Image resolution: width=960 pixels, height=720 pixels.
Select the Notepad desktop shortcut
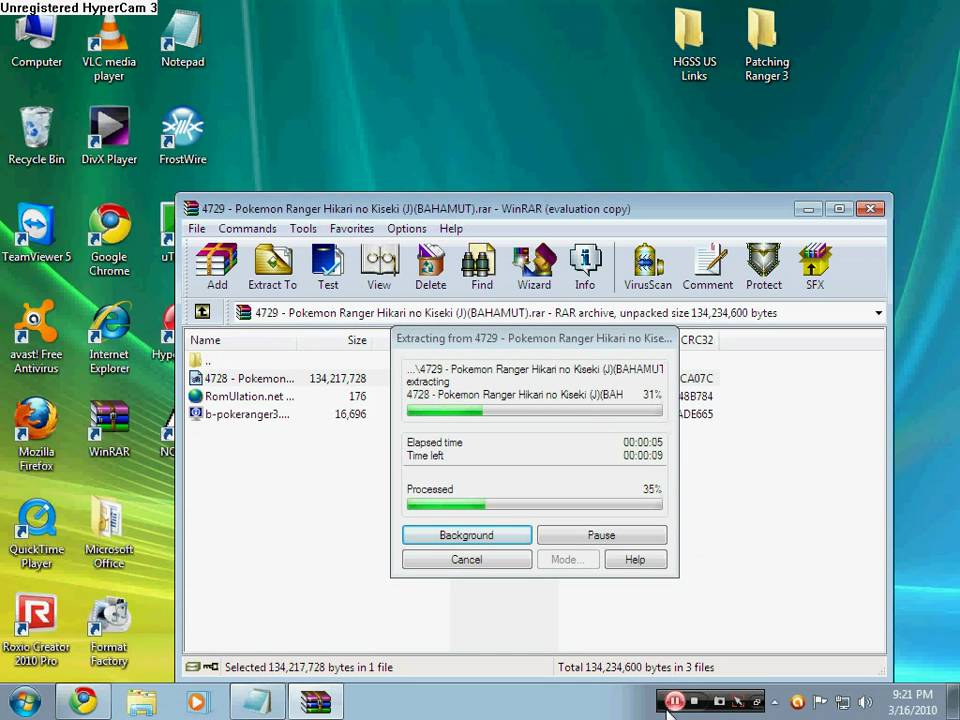[x=182, y=40]
